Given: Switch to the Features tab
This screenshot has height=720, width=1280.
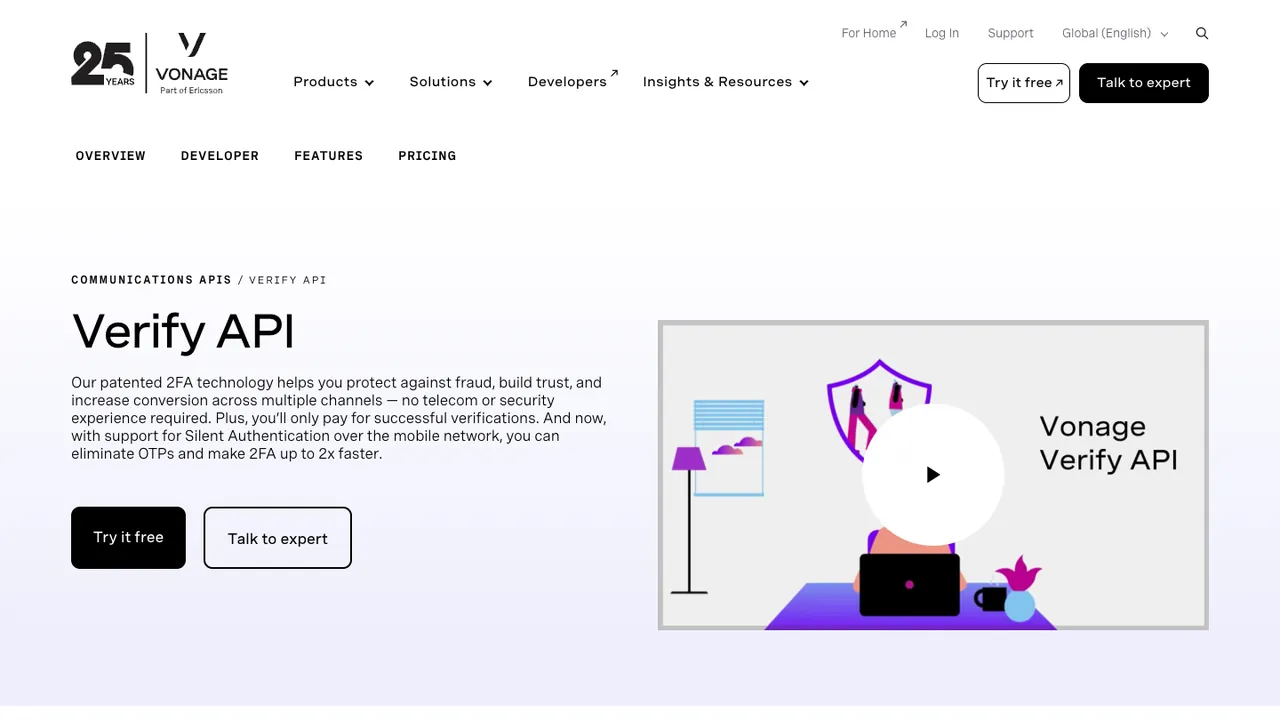Looking at the screenshot, I should pos(329,156).
